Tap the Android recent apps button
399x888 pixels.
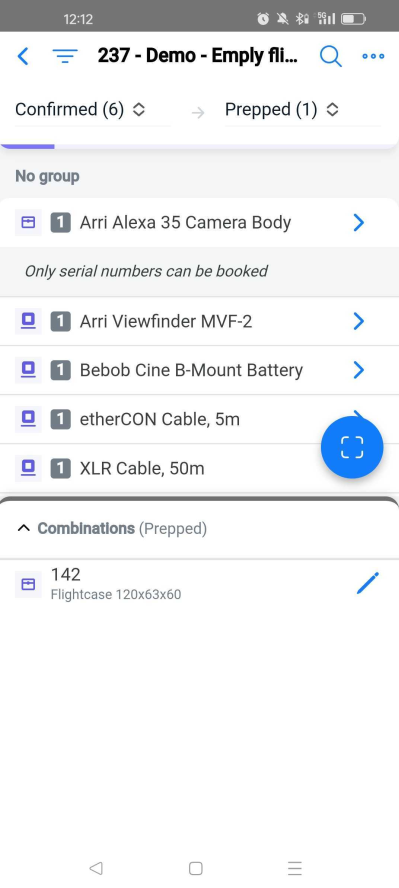pos(295,868)
